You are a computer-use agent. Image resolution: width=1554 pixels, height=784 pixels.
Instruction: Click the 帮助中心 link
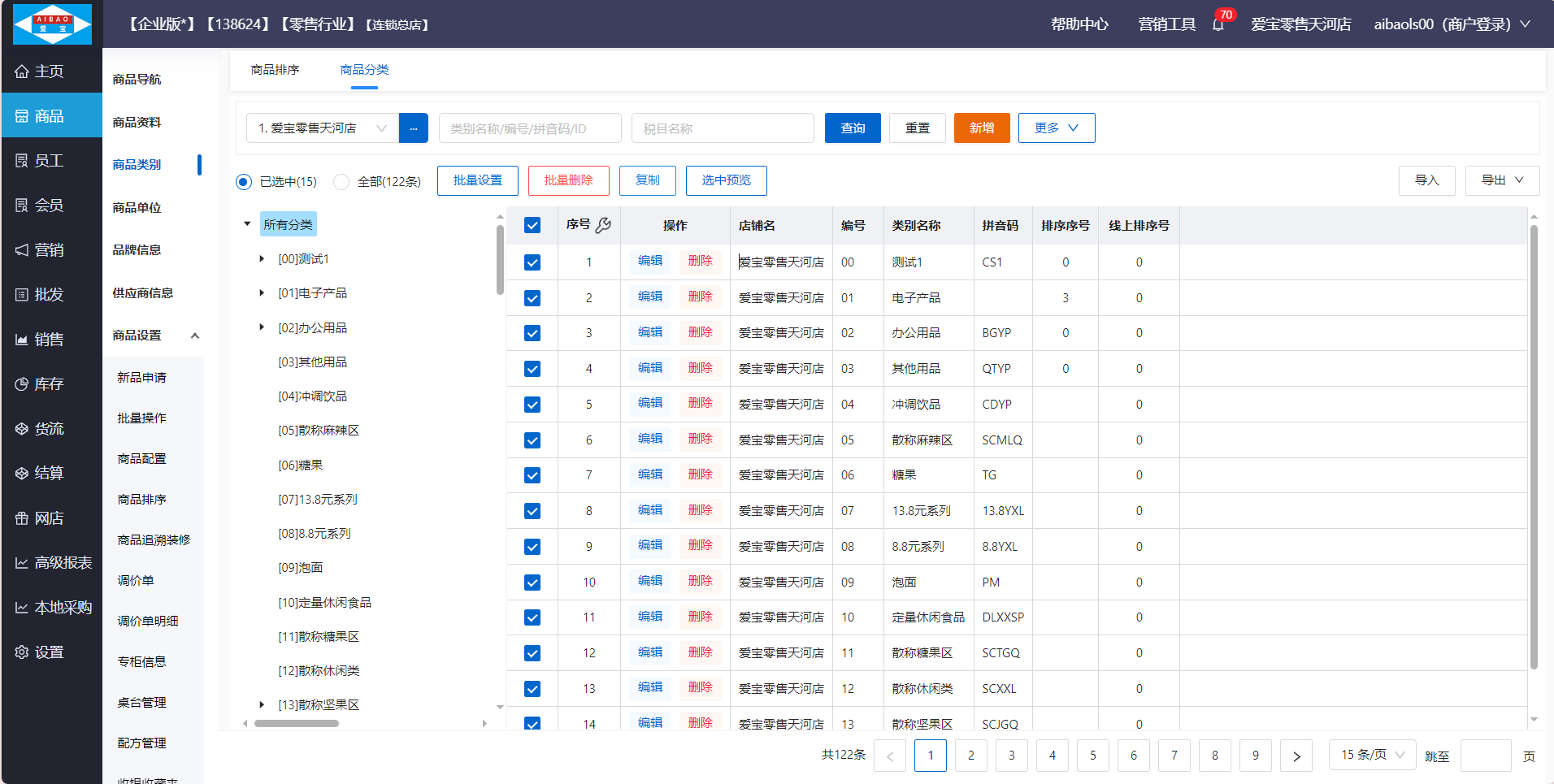(1079, 24)
